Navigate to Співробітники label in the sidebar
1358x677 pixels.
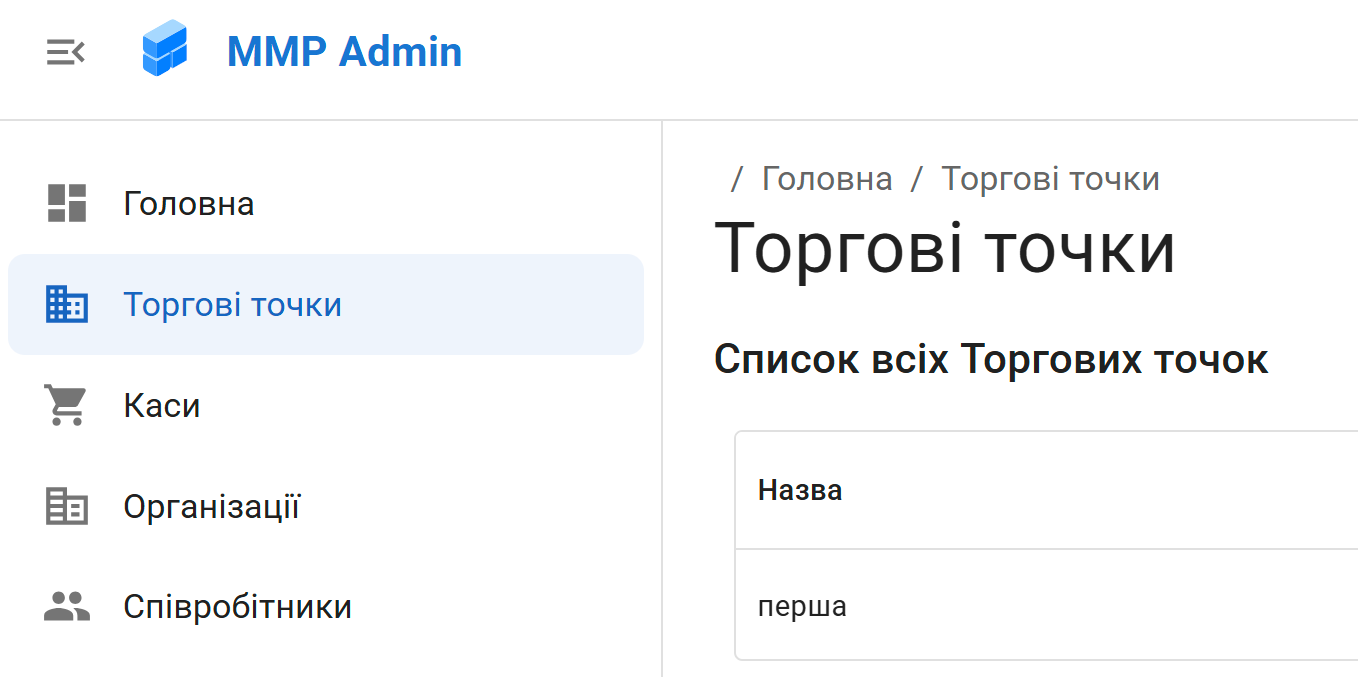tap(237, 607)
